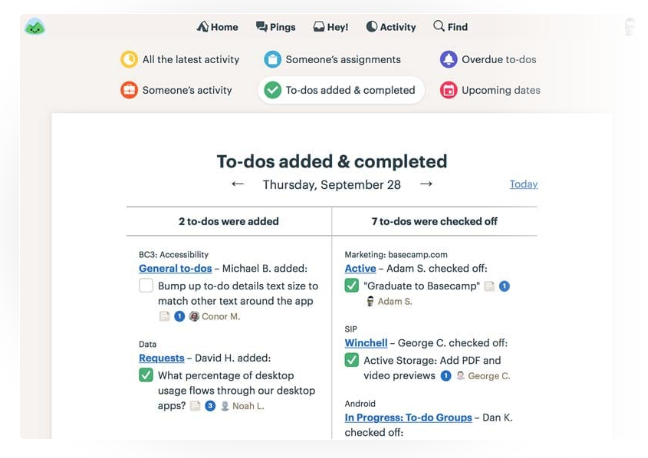Screen dimensions: 648x458
Task: Open the Pings menu in top navigation
Action: click(x=276, y=27)
